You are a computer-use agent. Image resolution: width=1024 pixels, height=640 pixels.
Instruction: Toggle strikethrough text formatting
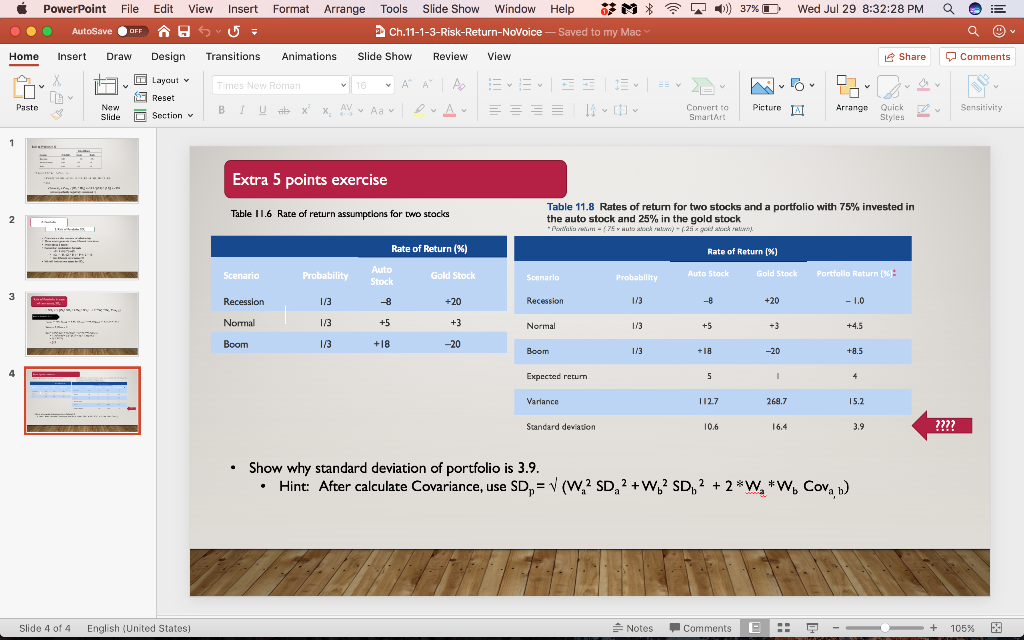(285, 110)
